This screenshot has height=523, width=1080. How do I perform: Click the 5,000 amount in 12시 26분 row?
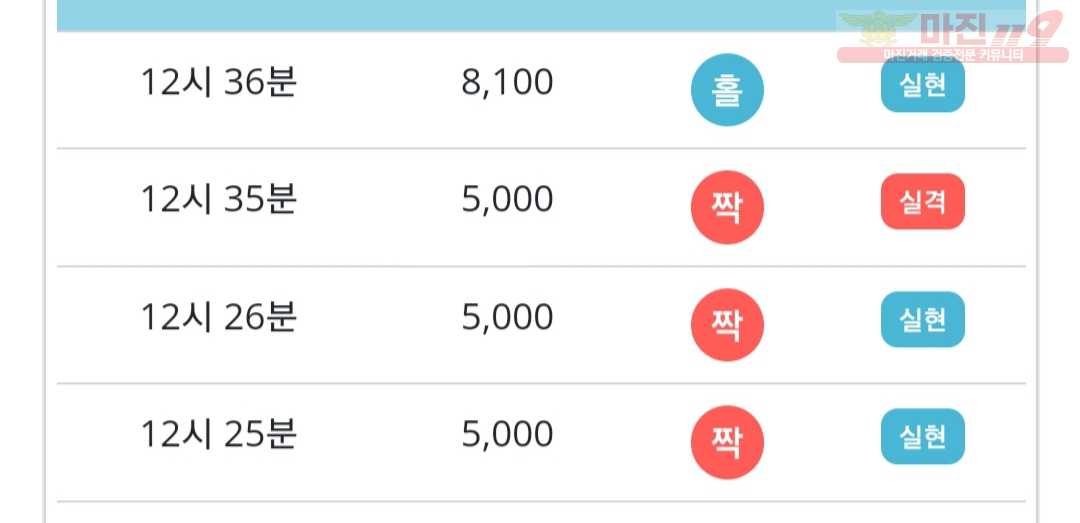click(x=508, y=318)
